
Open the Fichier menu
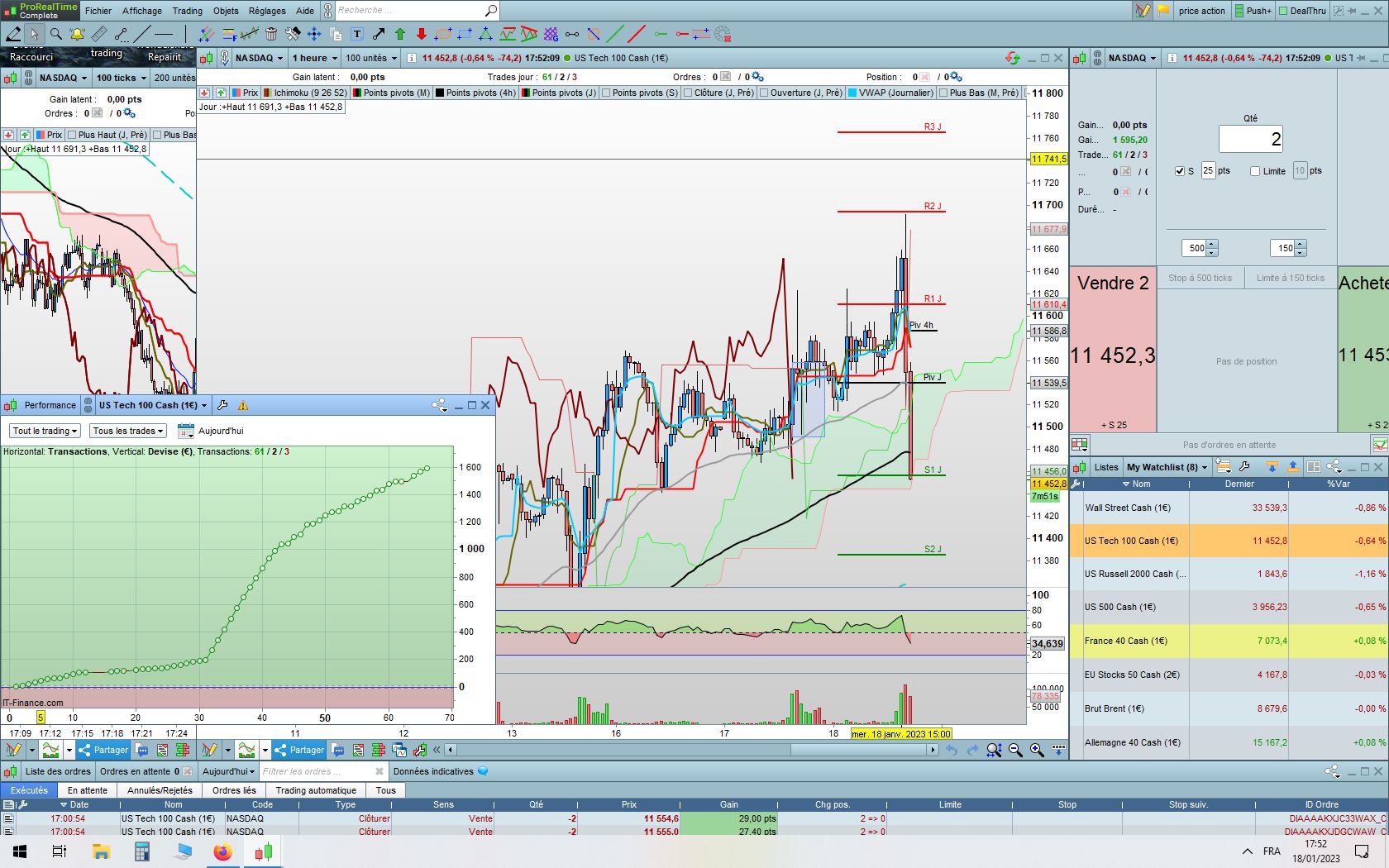coord(98,11)
